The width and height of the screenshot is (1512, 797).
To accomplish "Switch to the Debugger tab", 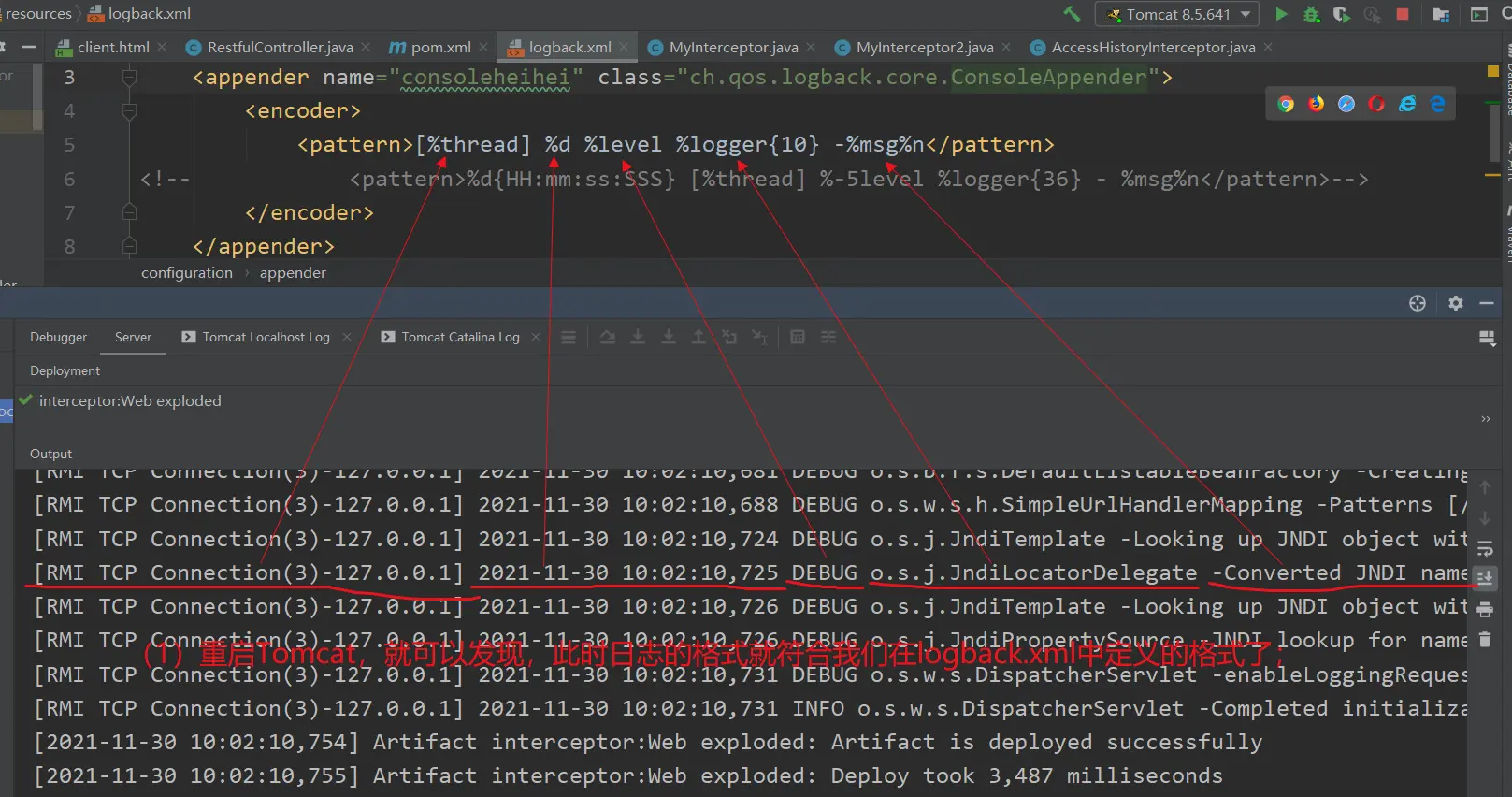I will click(x=58, y=337).
